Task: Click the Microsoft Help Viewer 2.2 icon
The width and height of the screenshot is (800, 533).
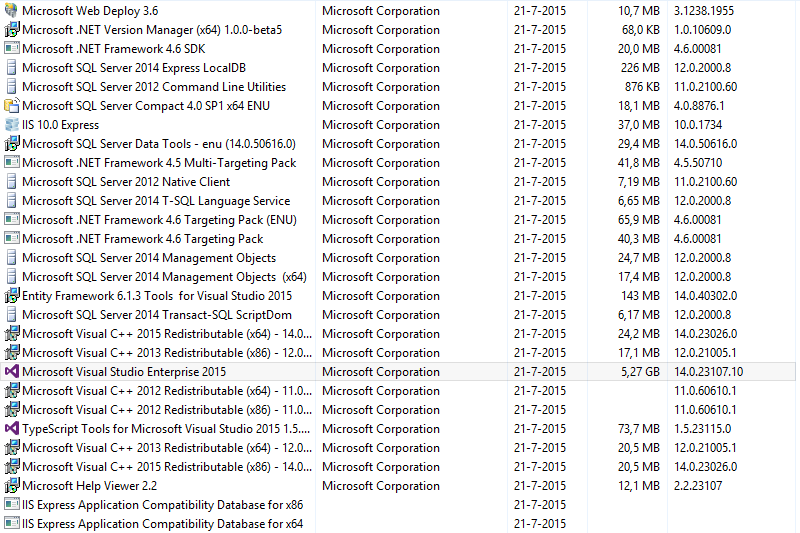Action: pos(12,486)
